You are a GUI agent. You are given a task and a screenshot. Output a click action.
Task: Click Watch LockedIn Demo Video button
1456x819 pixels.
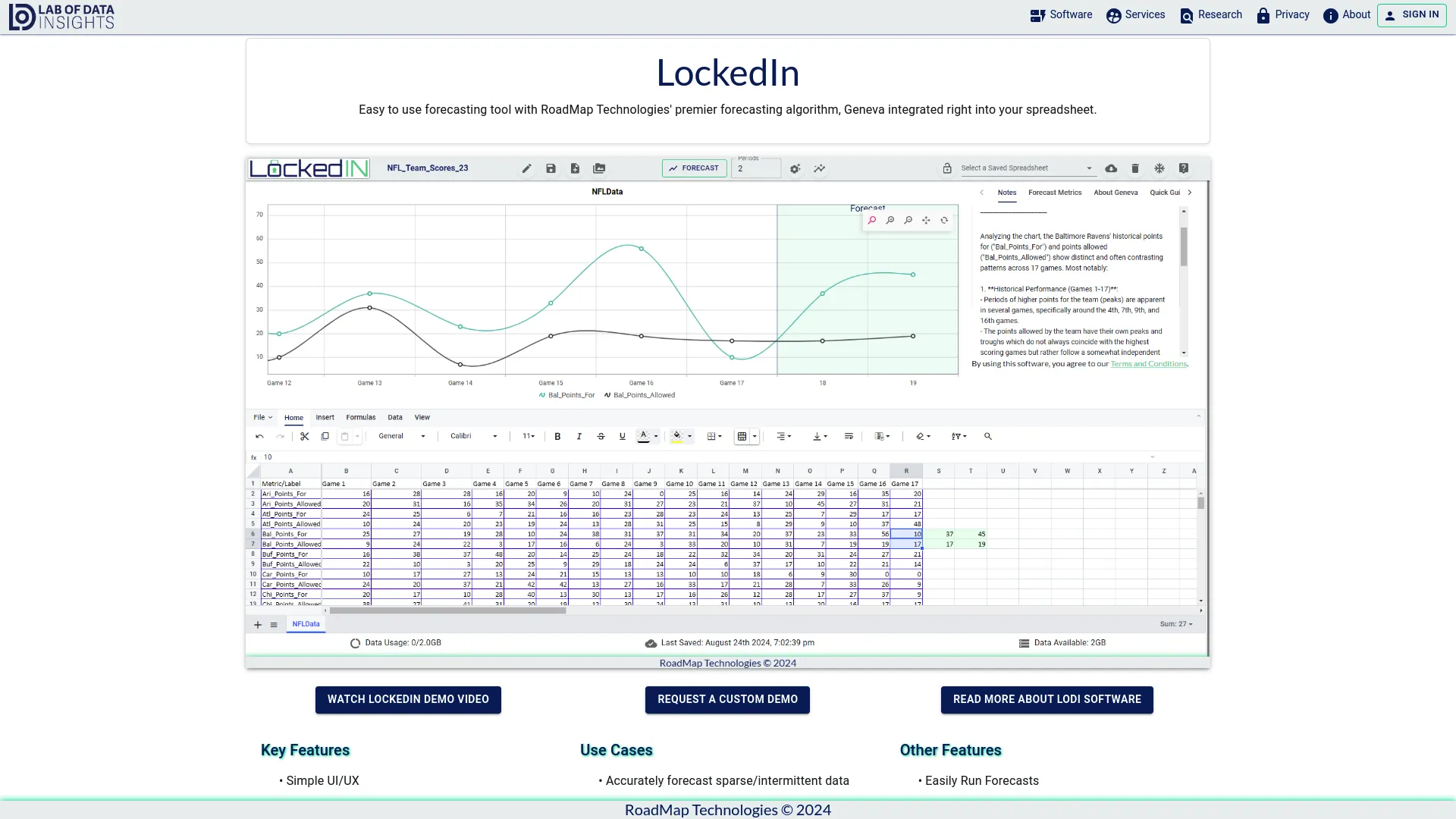click(x=408, y=700)
